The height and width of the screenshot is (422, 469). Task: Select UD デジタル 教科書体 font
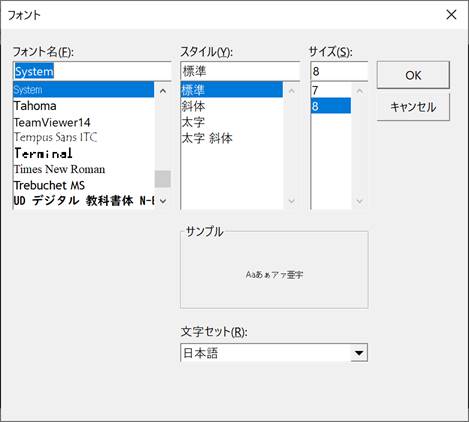(84, 201)
